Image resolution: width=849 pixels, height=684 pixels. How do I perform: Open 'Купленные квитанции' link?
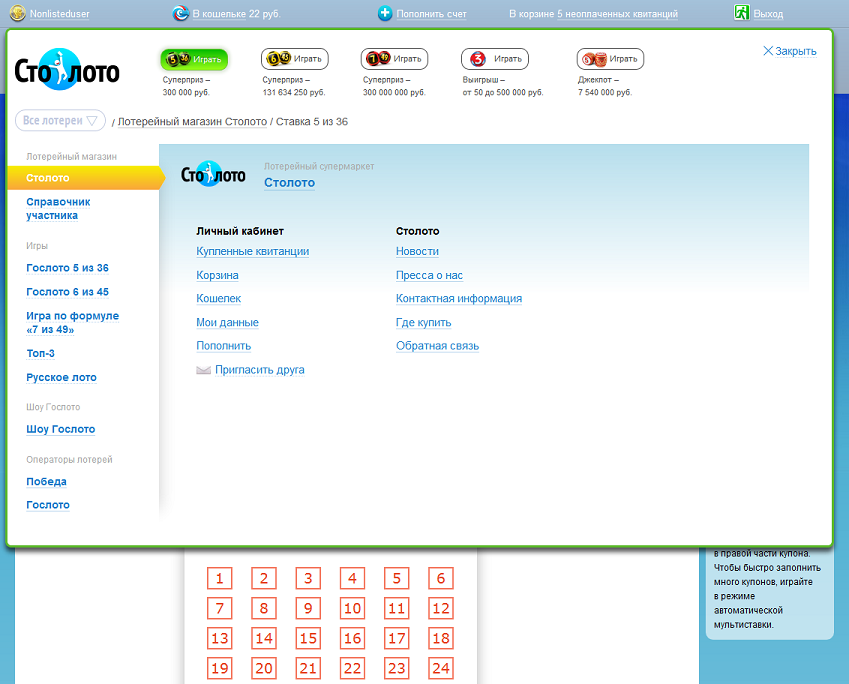pyautogui.click(x=252, y=252)
